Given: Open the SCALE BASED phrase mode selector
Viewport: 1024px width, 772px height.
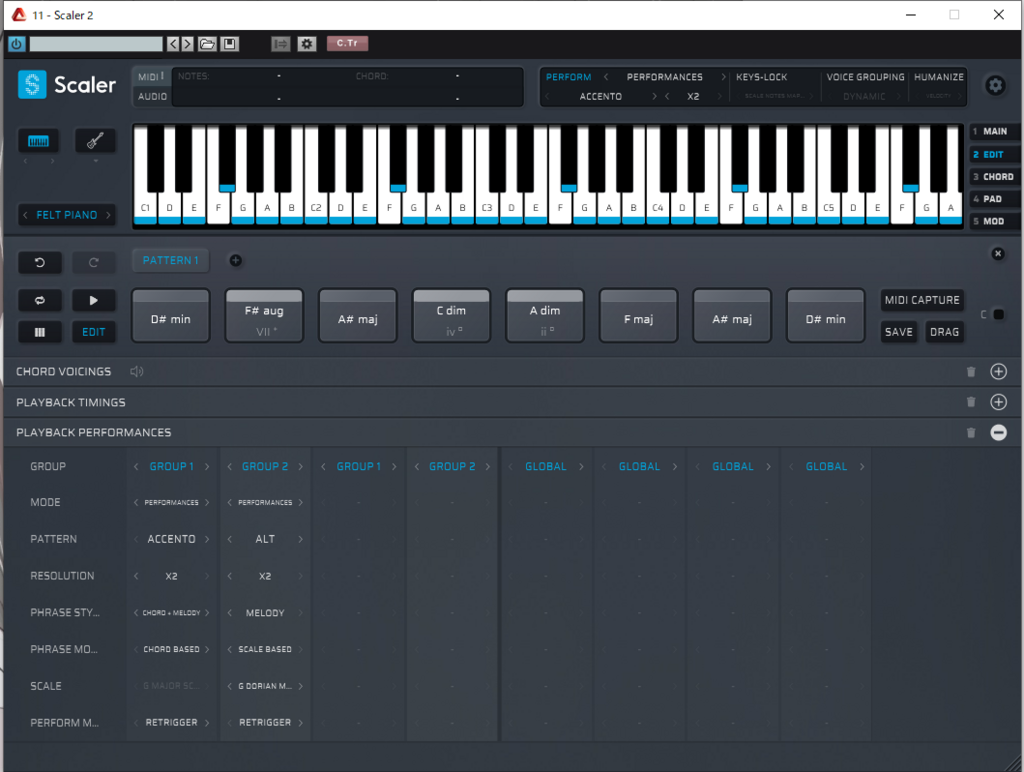Looking at the screenshot, I should (x=265, y=649).
